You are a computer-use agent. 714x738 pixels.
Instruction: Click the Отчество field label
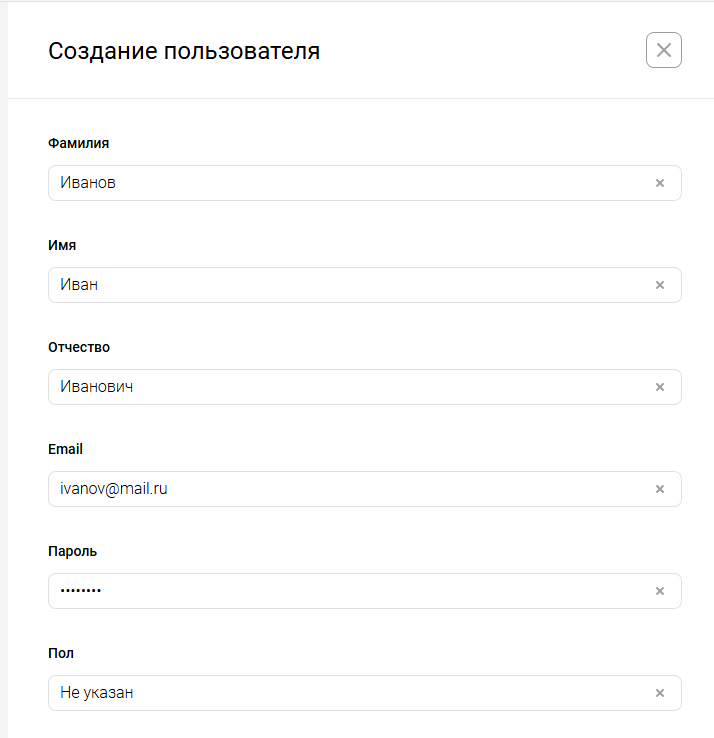79,347
